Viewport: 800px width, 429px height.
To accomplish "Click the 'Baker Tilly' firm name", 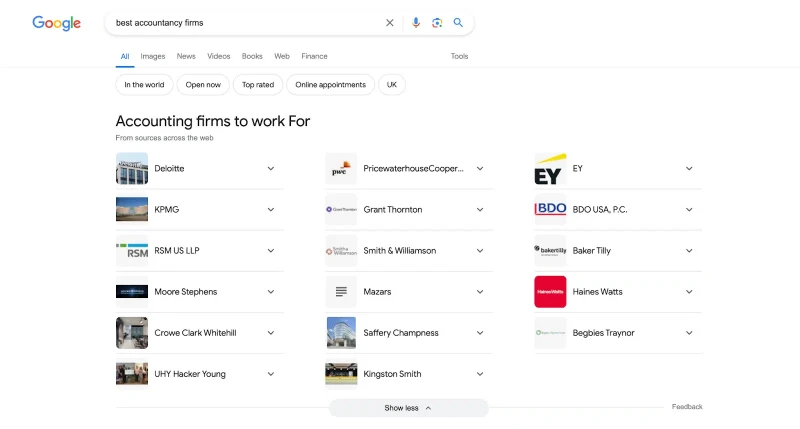I will [x=591, y=250].
